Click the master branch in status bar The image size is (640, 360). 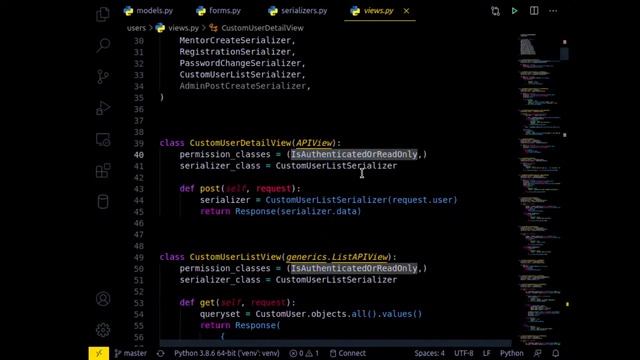click(131, 353)
